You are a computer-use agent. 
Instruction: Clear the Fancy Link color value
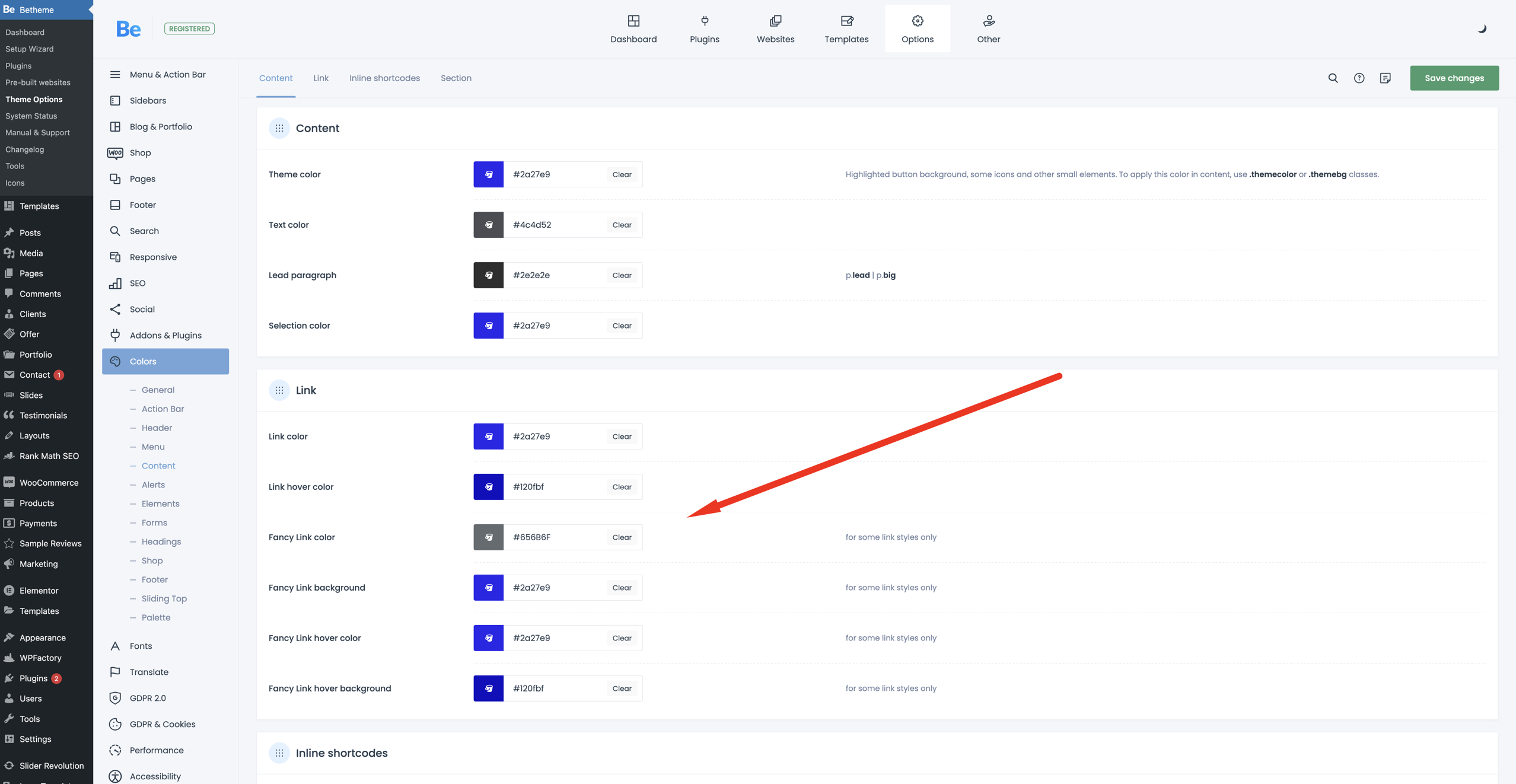tap(622, 537)
